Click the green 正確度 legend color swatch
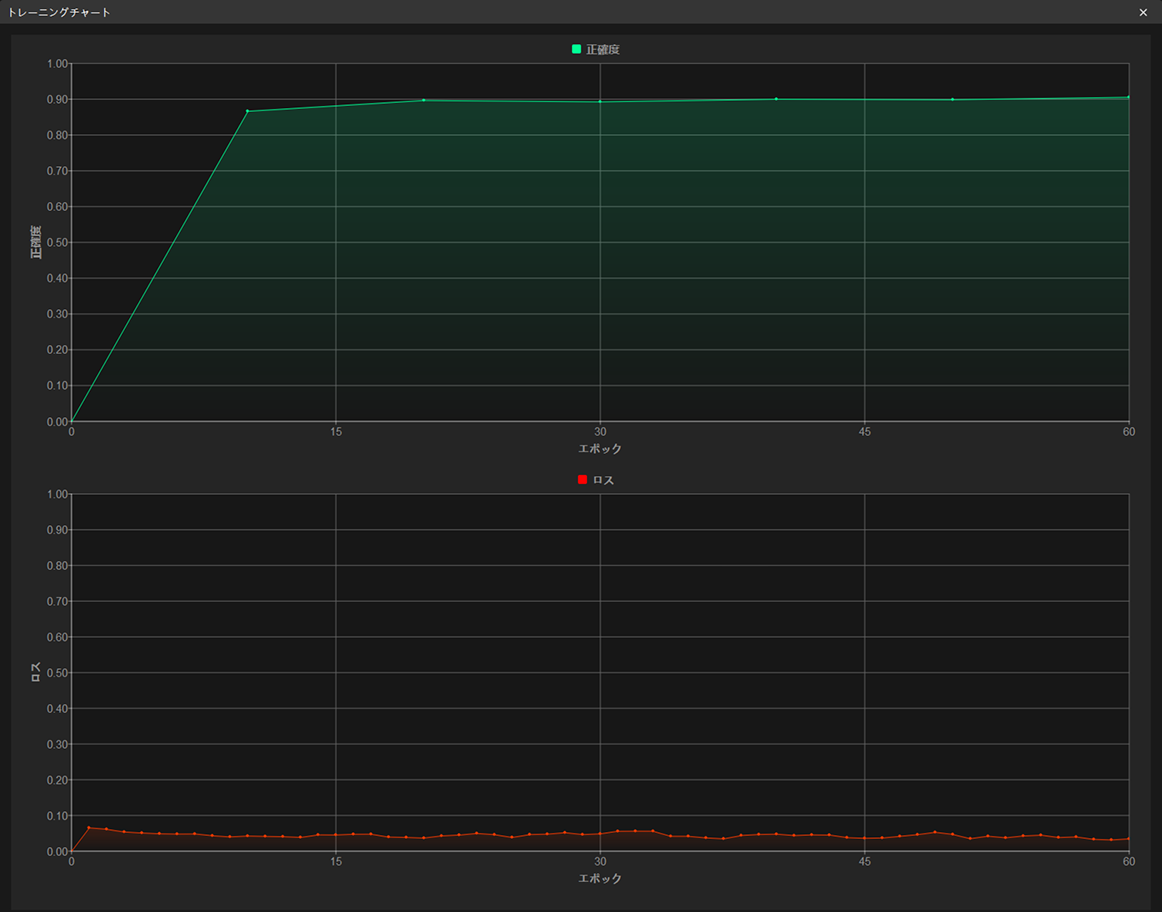Screen dimensions: 1162x912 coord(577,50)
